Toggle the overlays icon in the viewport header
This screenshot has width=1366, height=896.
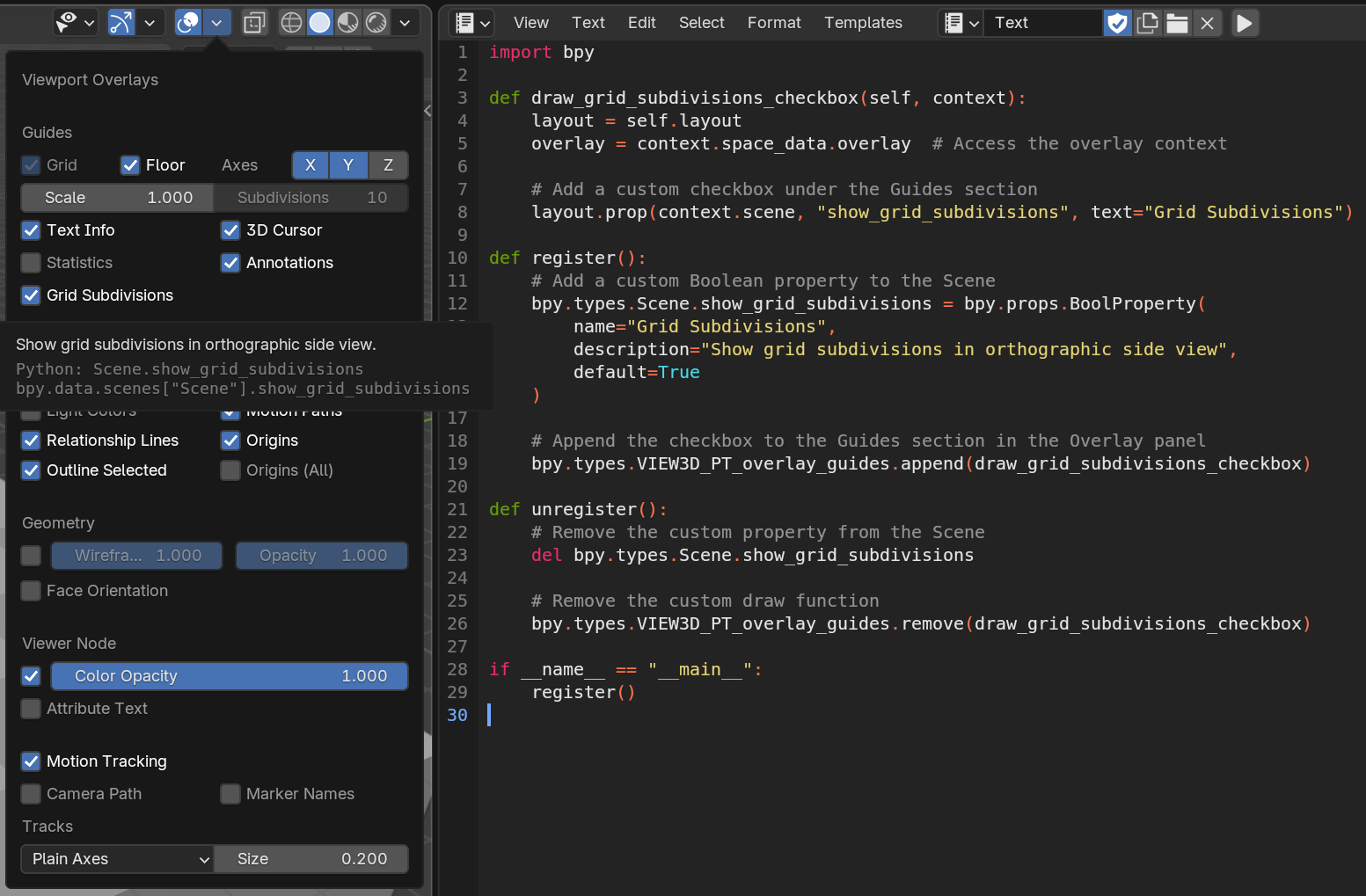(x=188, y=22)
